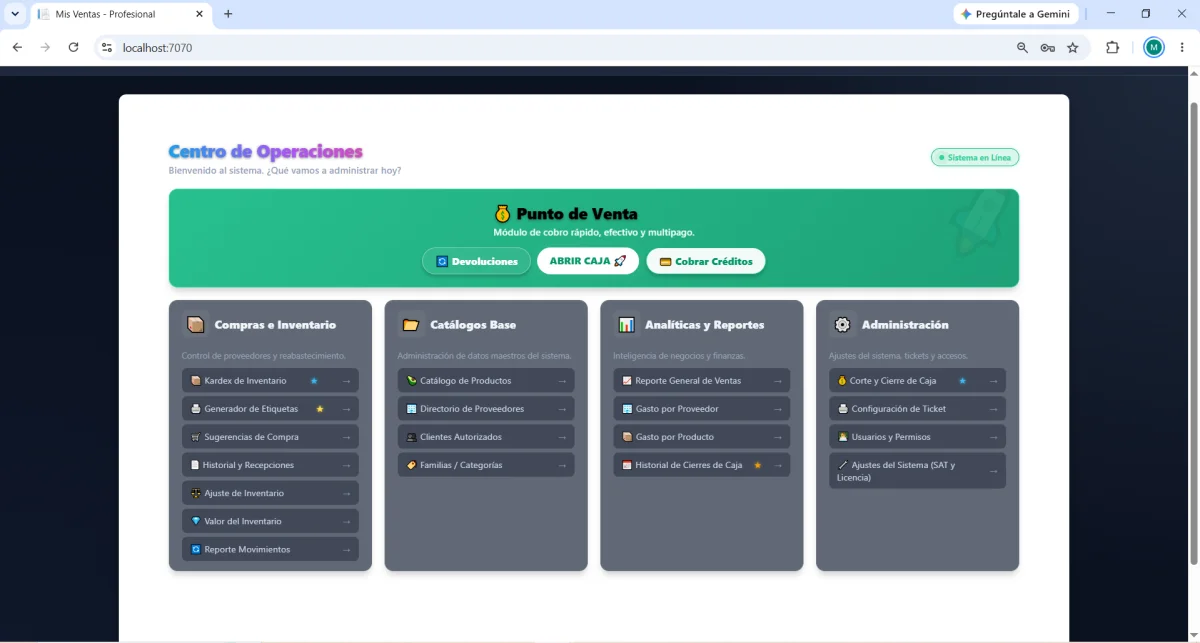Launch the Generador de Etiquetas
The width and height of the screenshot is (1200, 643).
[270, 409]
